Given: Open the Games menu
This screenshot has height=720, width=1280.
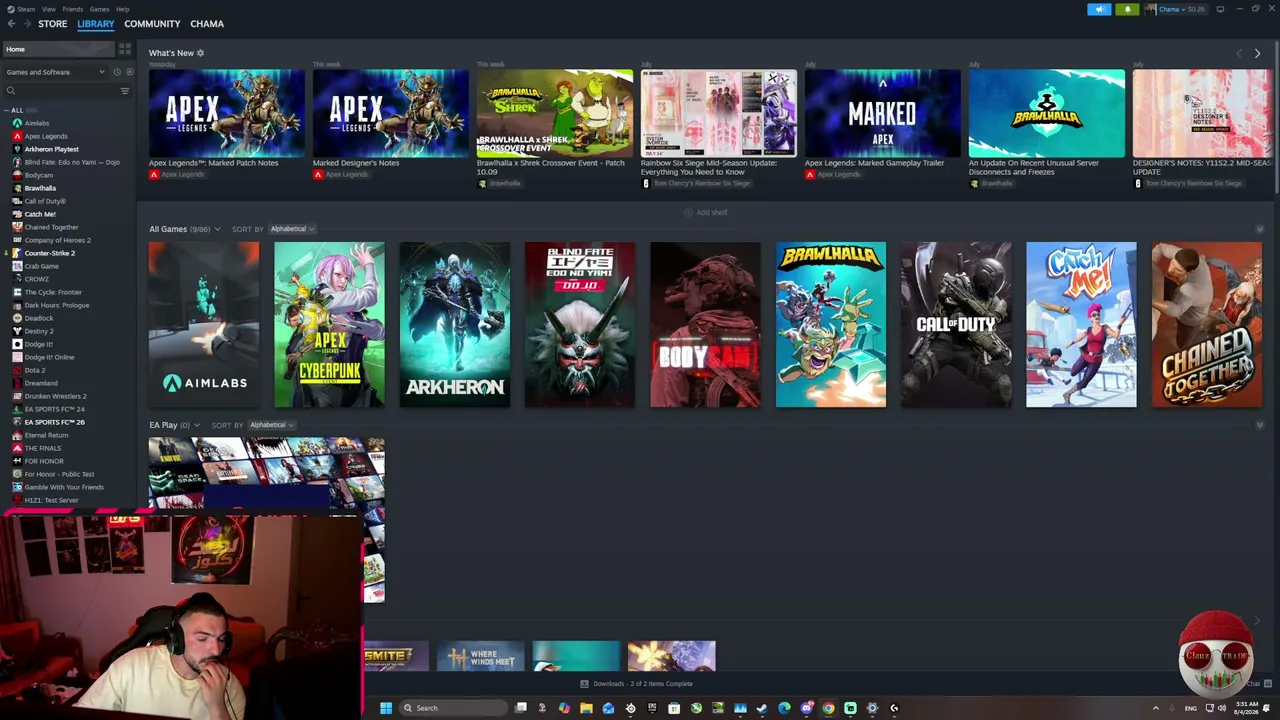Looking at the screenshot, I should pos(99,9).
